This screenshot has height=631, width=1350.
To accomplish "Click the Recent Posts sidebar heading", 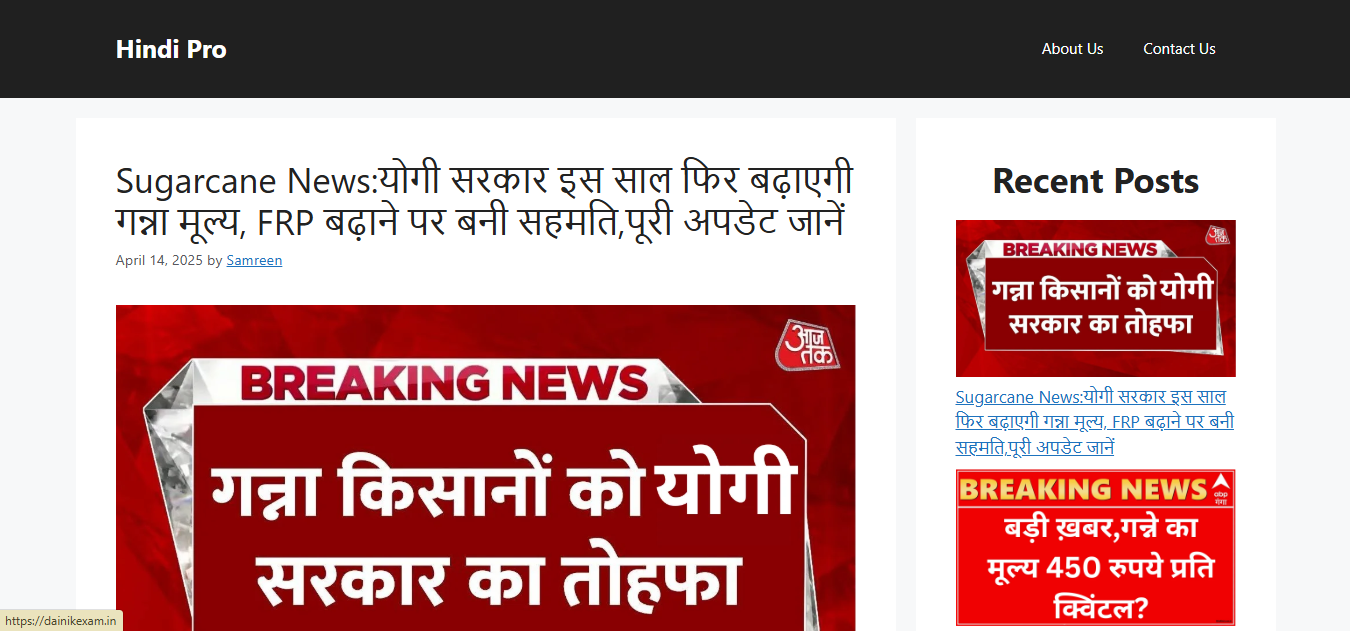I will pos(1096,181).
